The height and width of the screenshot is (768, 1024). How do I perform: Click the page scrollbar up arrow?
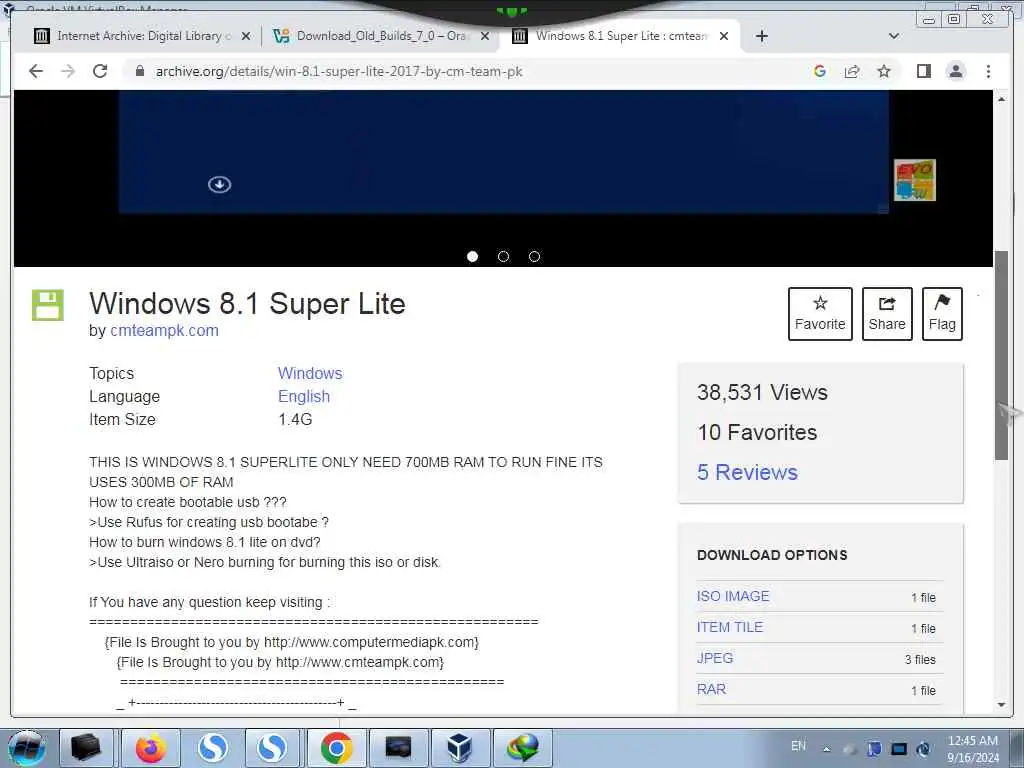(1002, 99)
